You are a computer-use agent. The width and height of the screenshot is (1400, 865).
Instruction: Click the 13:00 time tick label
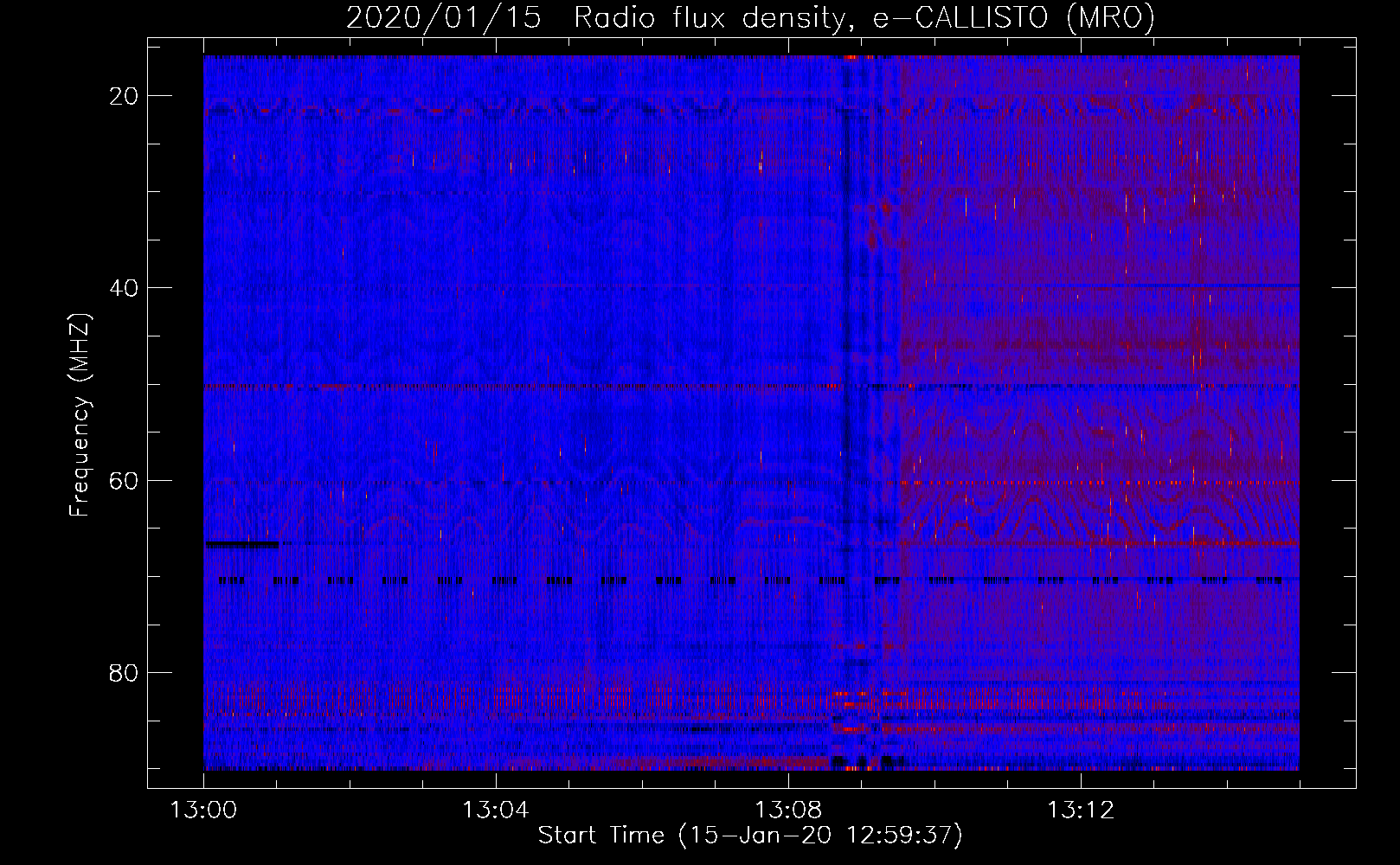click(203, 811)
